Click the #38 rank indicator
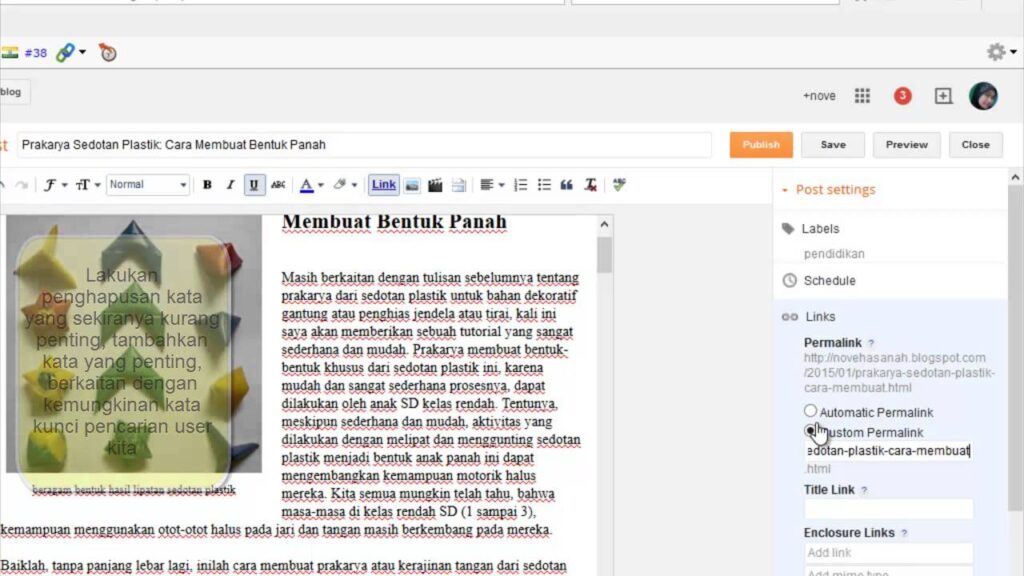1024x576 pixels. [x=36, y=53]
